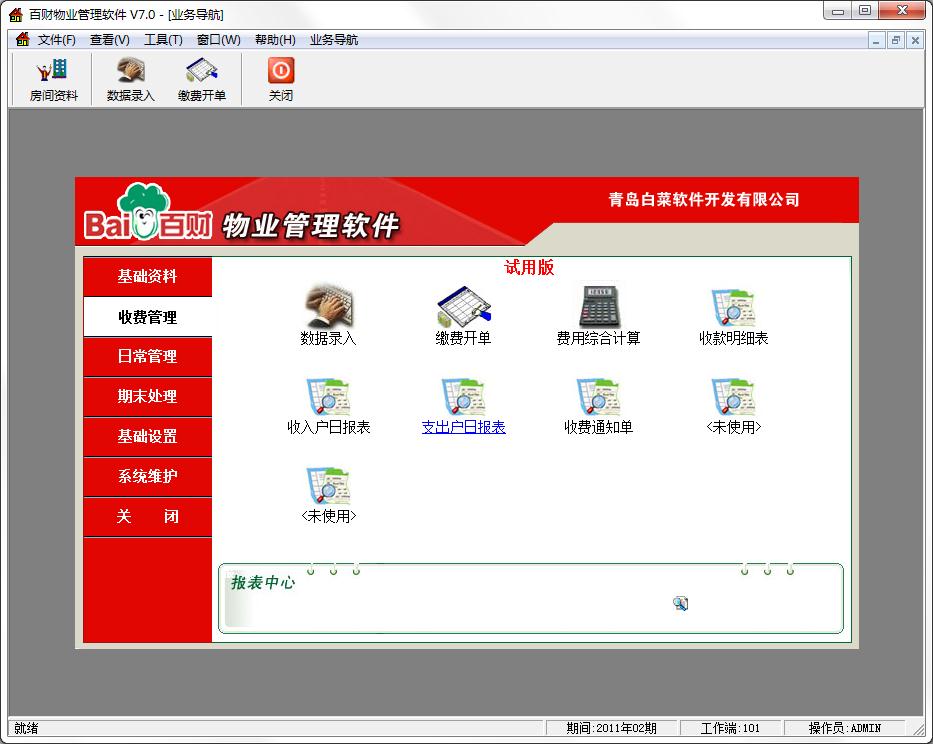The height and width of the screenshot is (744, 933).
Task: Click 工作端:101 in status bar
Action: tap(730, 728)
